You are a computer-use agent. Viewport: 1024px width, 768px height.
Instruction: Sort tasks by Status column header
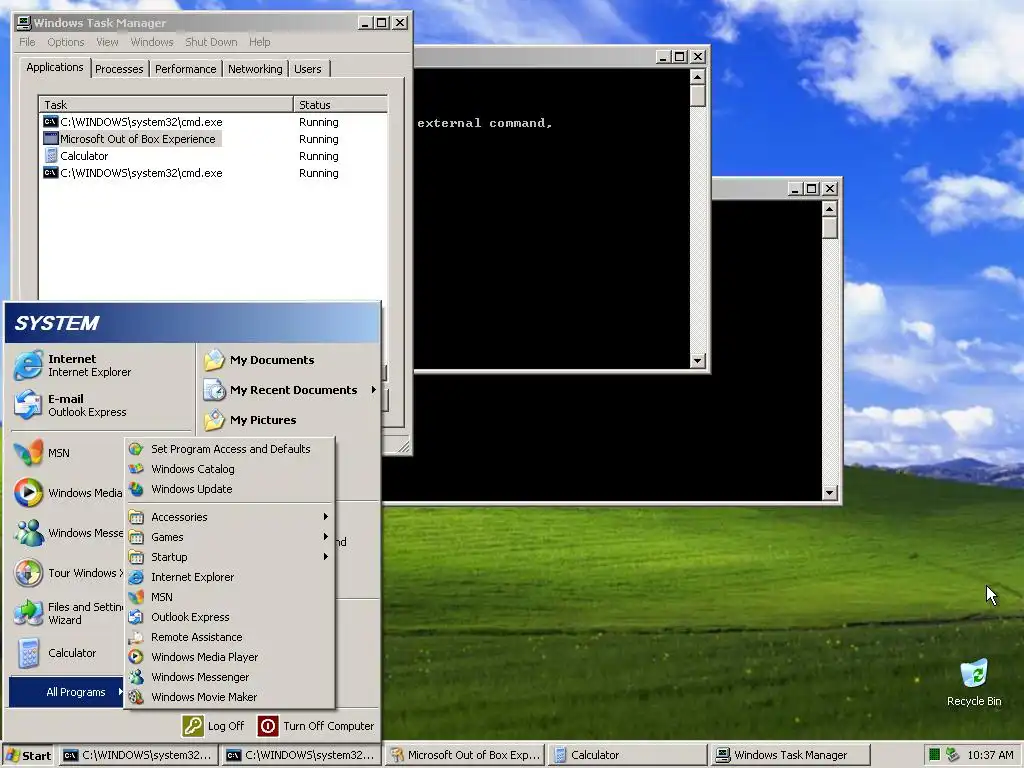point(340,104)
